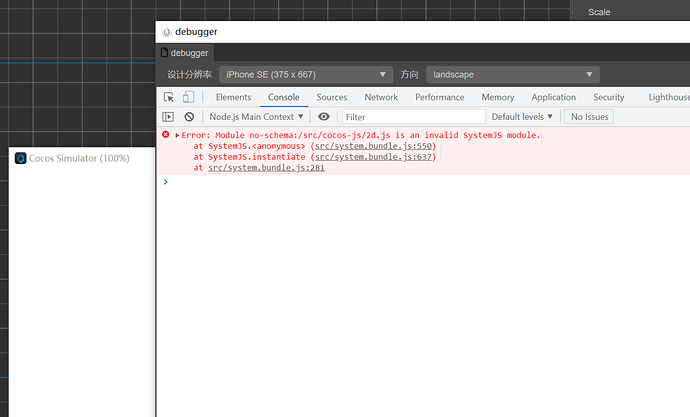Image resolution: width=690 pixels, height=417 pixels.
Task: Open the Node.js Main Context dropdown
Action: click(x=256, y=117)
